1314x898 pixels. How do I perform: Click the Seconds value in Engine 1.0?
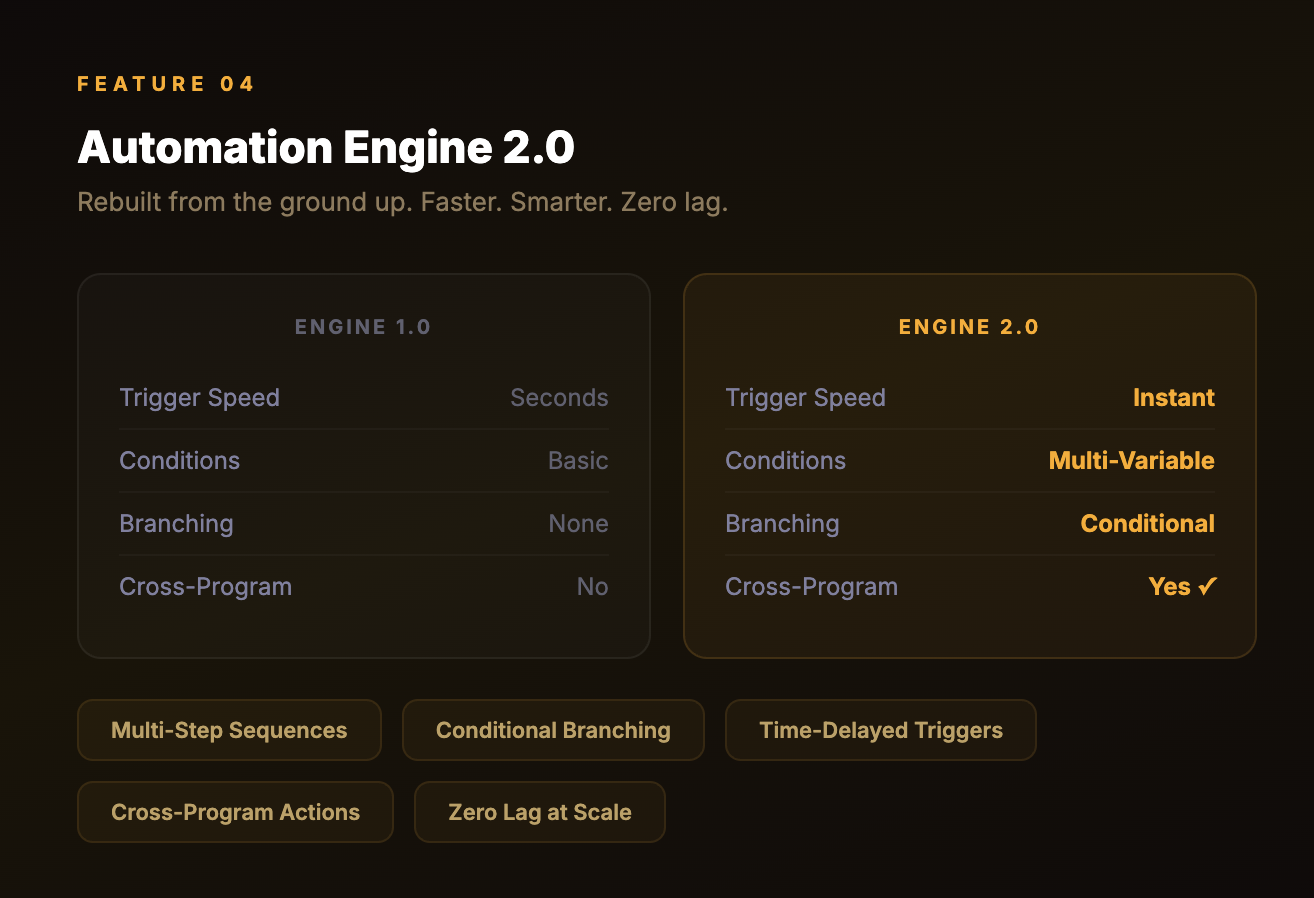tap(559, 398)
